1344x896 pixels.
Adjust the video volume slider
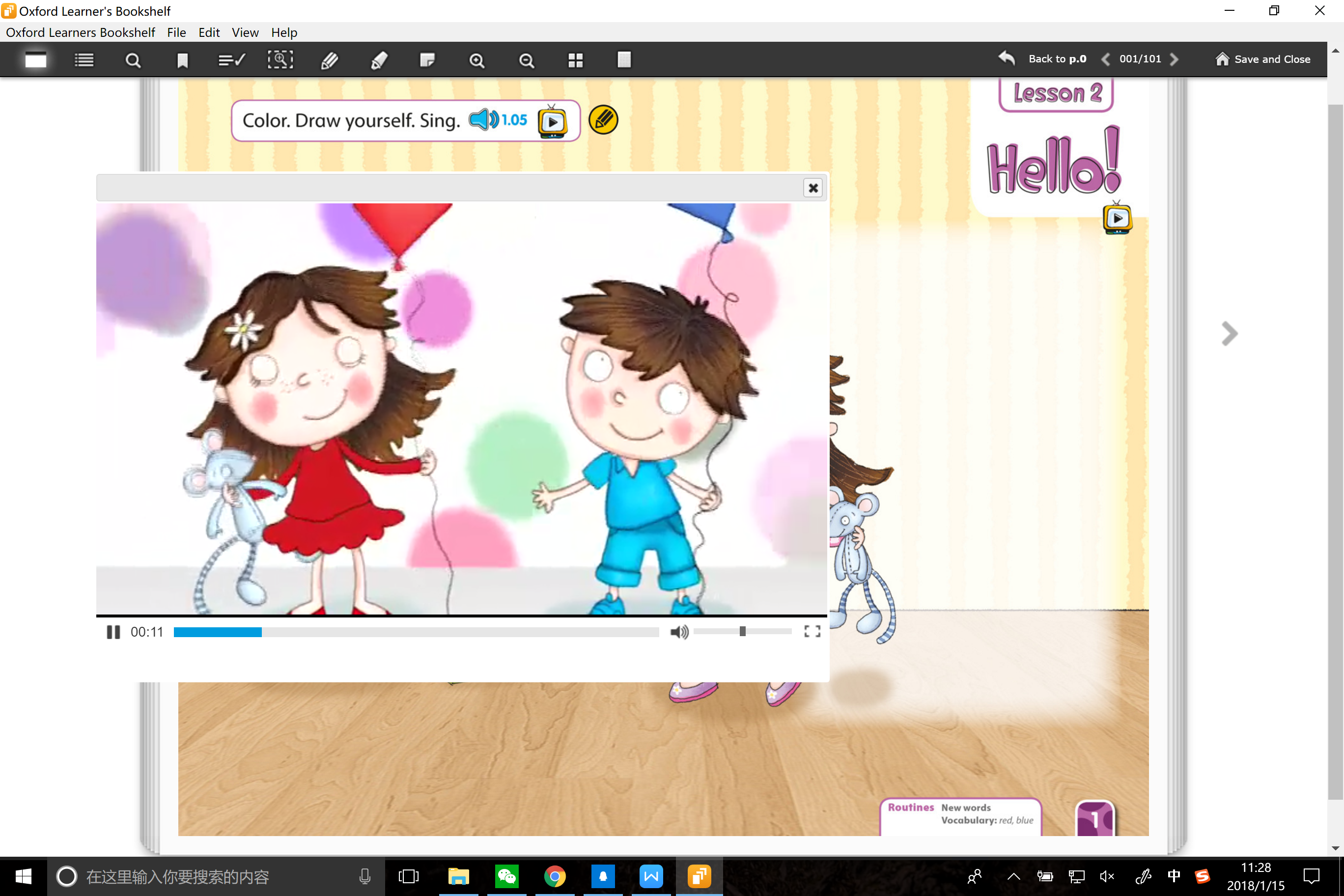click(742, 631)
